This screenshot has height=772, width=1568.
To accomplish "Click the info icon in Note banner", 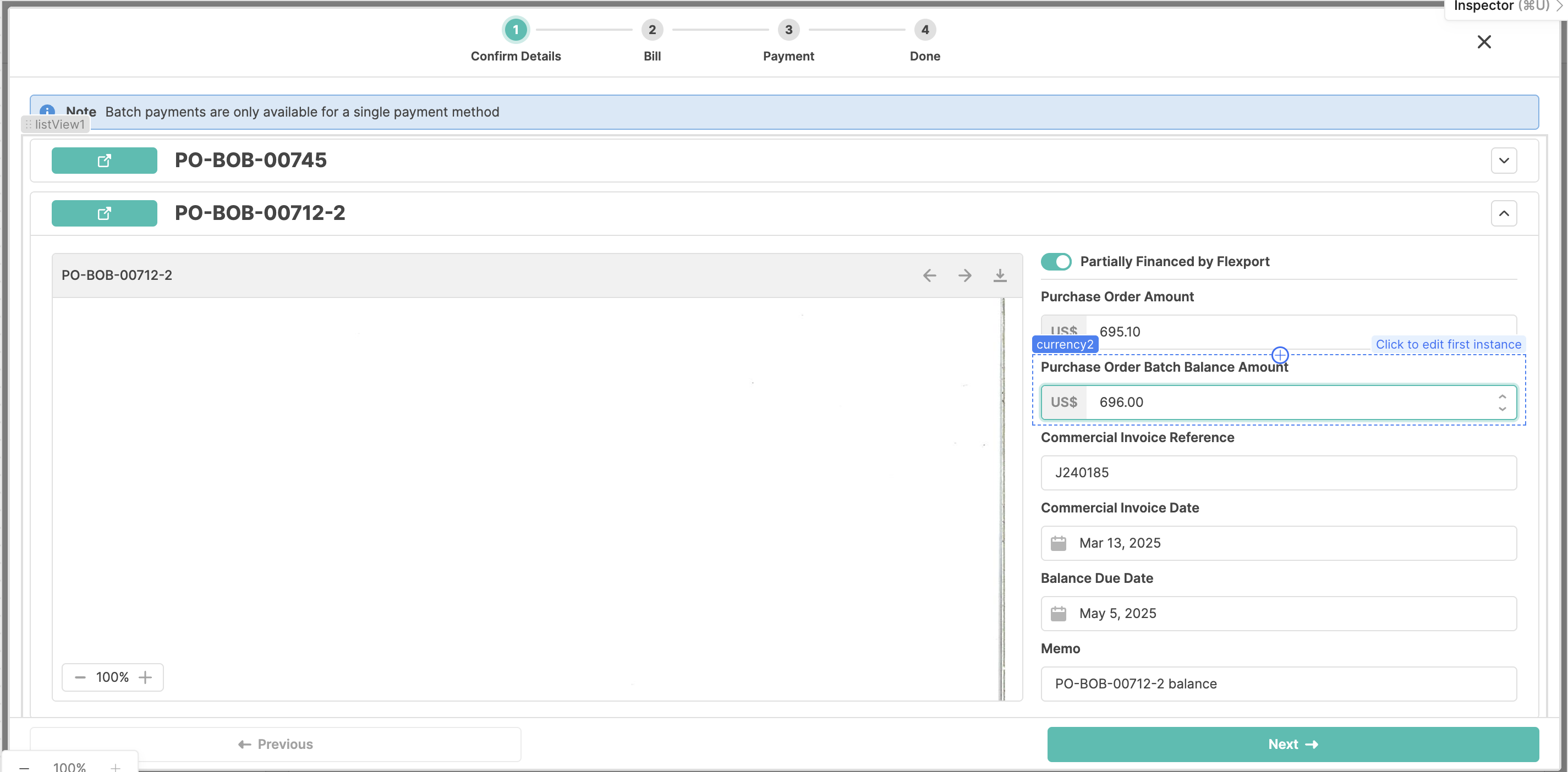I will (x=47, y=111).
